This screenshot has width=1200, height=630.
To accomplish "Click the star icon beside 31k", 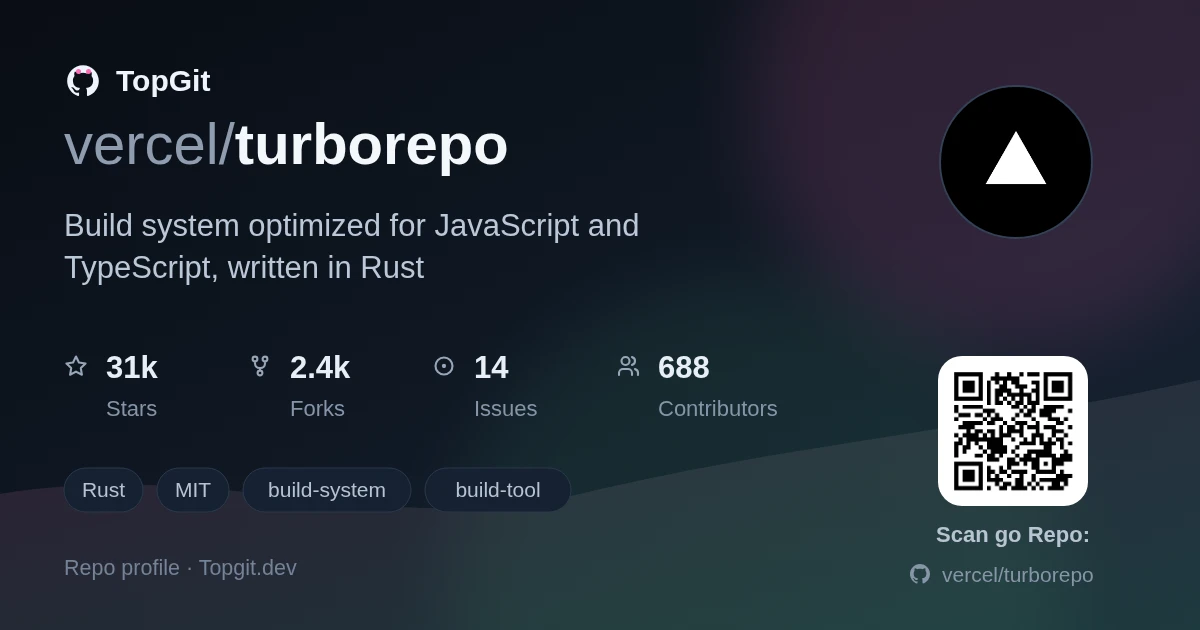I will pyautogui.click(x=76, y=366).
